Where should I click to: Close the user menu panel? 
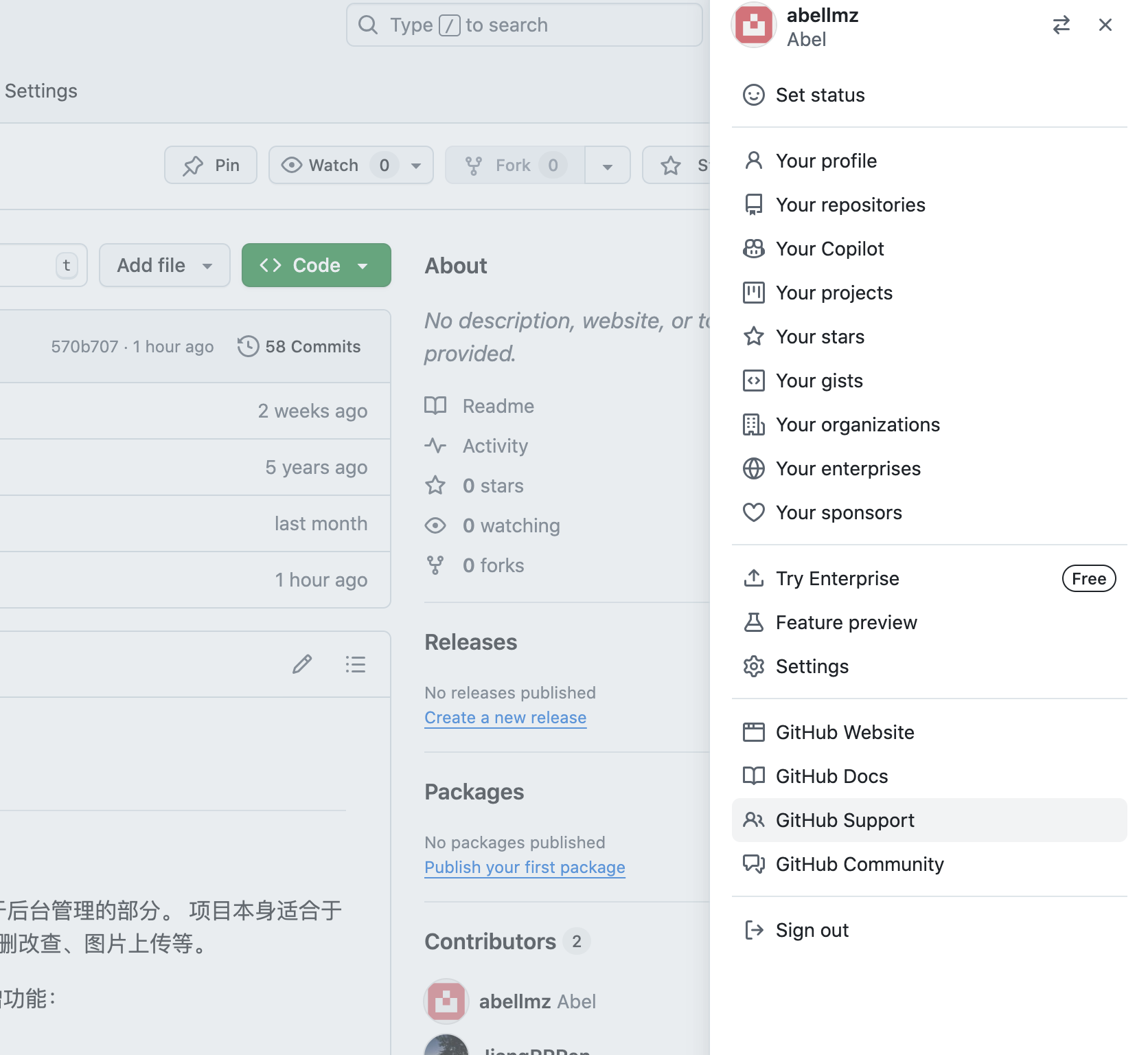[1105, 25]
